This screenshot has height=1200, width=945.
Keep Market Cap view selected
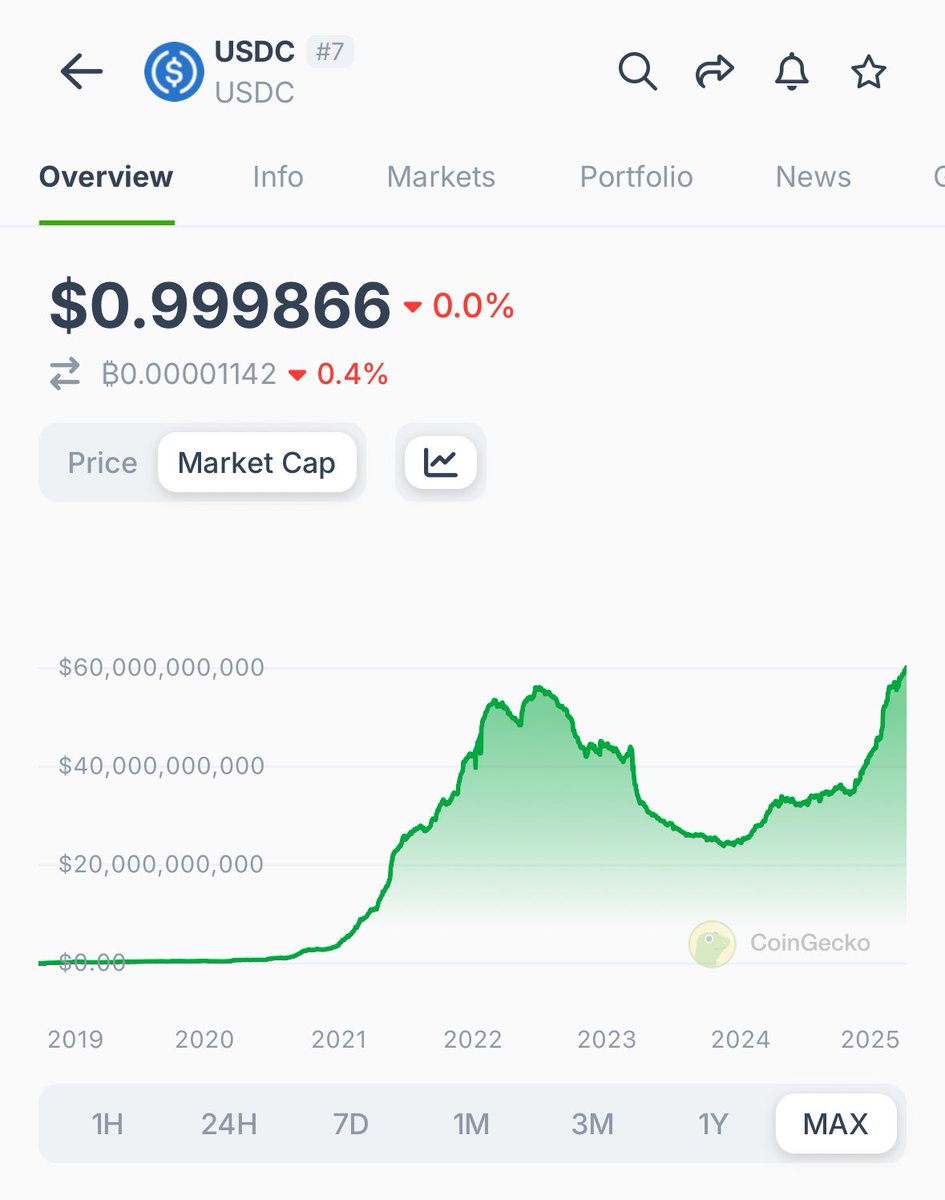click(257, 462)
